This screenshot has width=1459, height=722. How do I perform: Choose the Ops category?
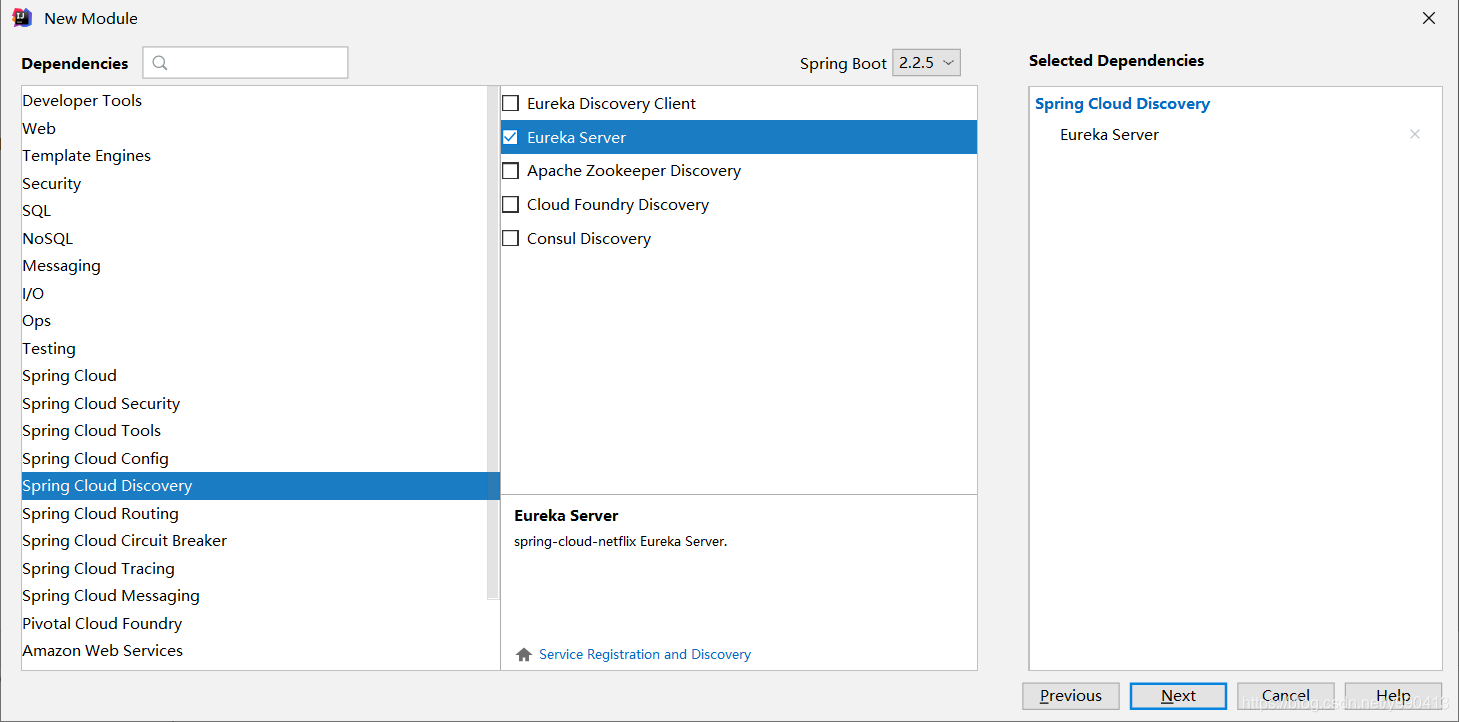click(254, 321)
